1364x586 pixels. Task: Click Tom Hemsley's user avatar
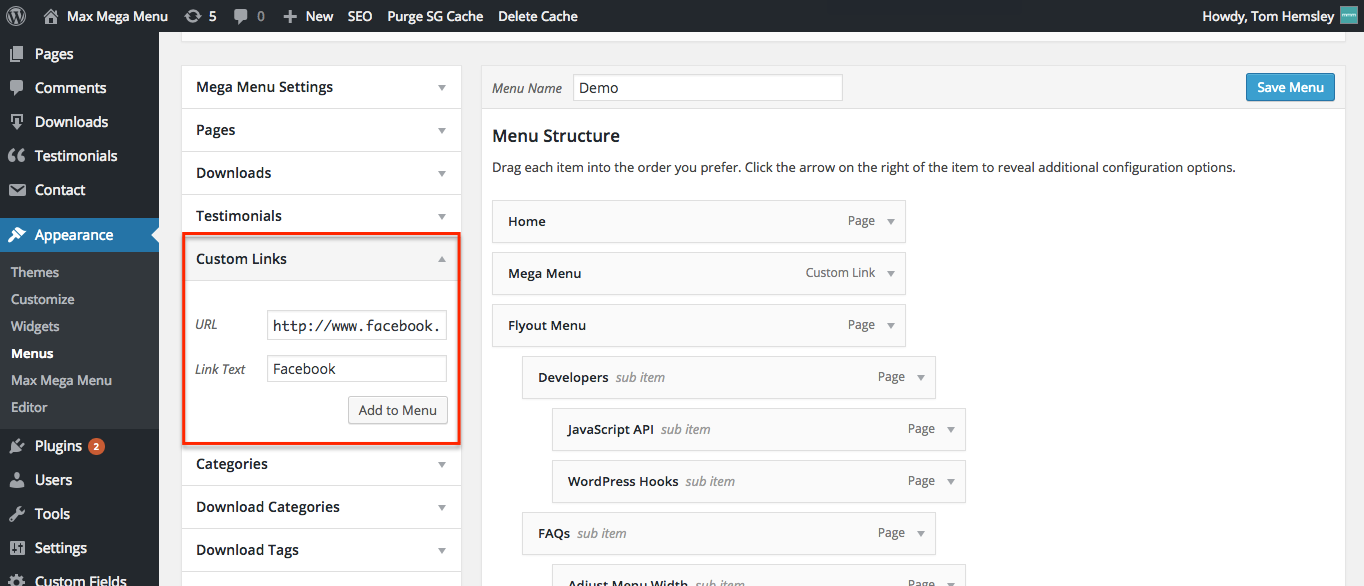coord(1349,16)
